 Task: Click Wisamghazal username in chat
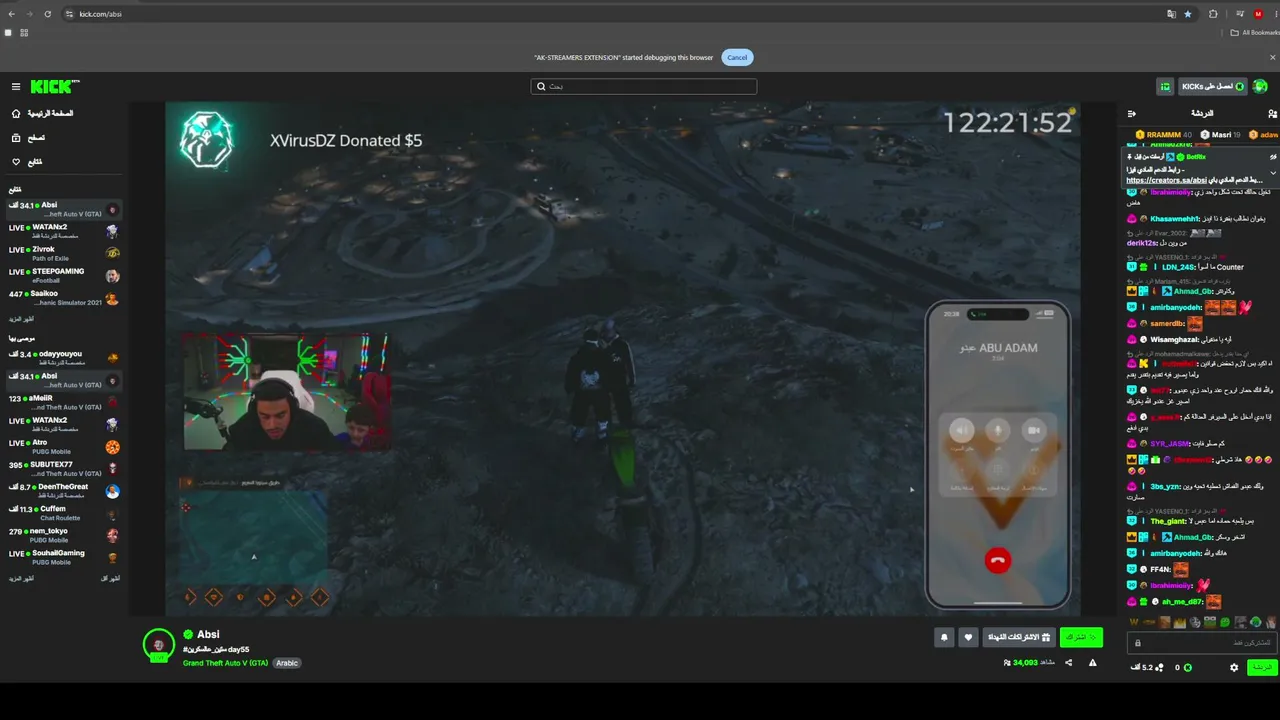[x=1174, y=340]
